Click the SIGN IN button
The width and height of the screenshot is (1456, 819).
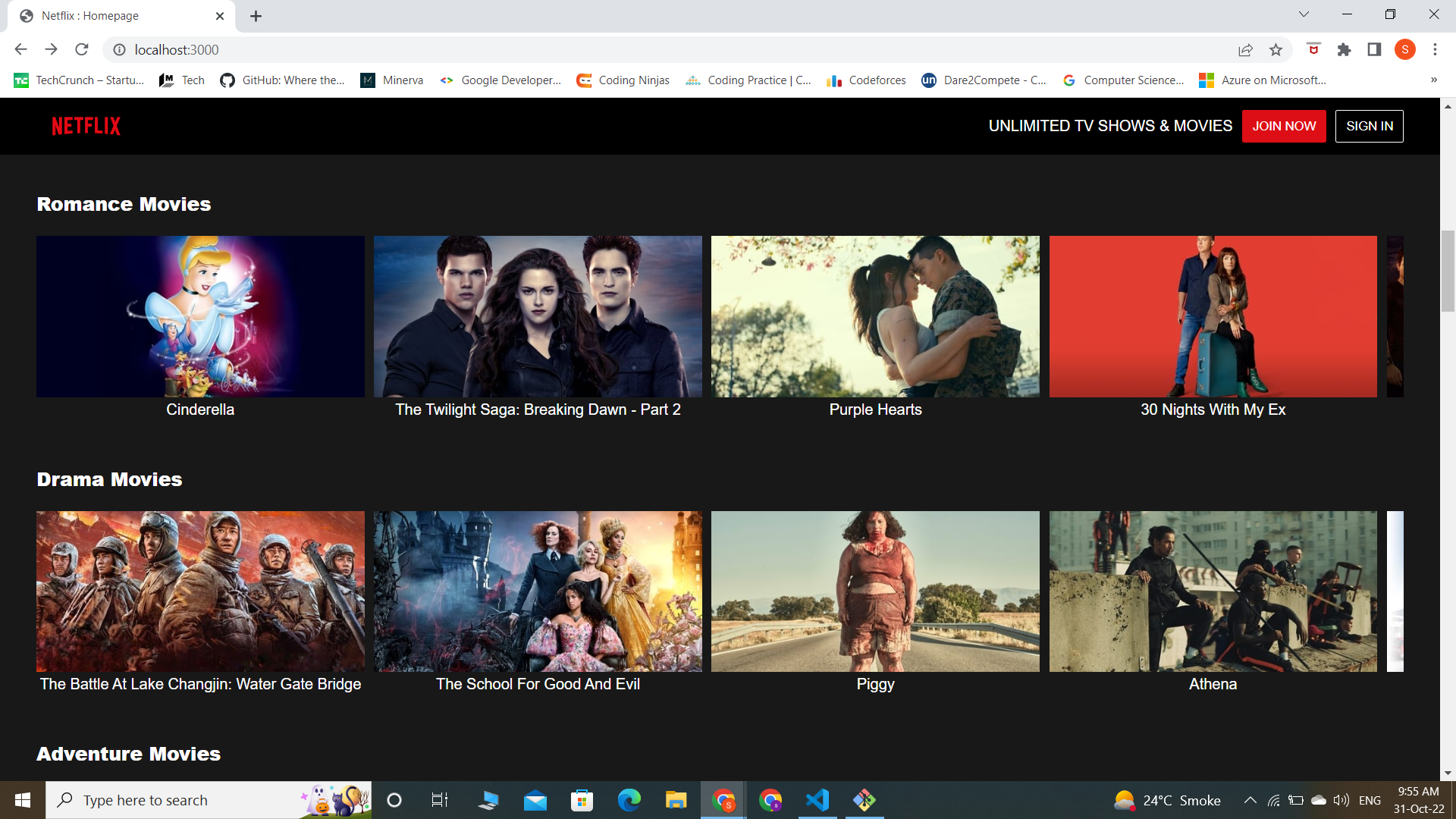(1369, 126)
